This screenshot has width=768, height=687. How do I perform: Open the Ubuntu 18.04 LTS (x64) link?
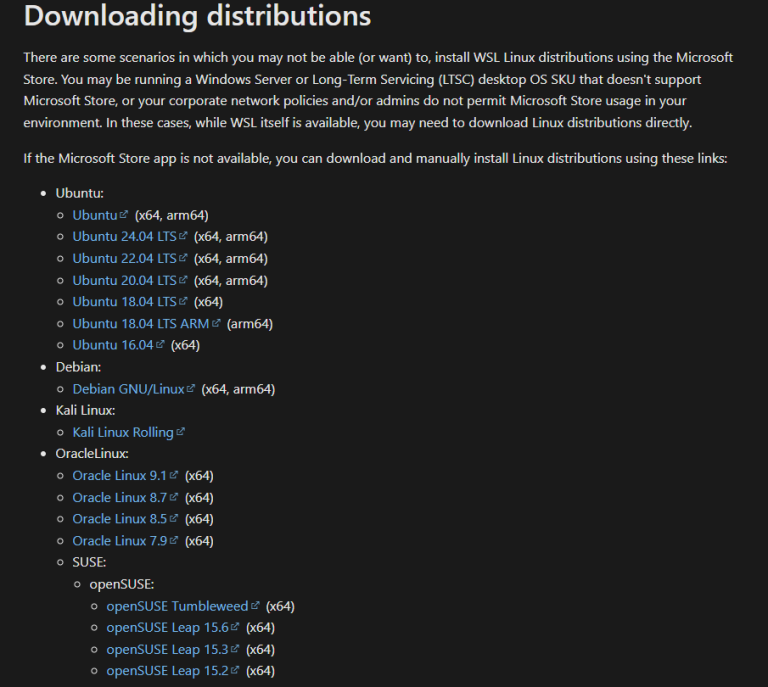coord(130,302)
